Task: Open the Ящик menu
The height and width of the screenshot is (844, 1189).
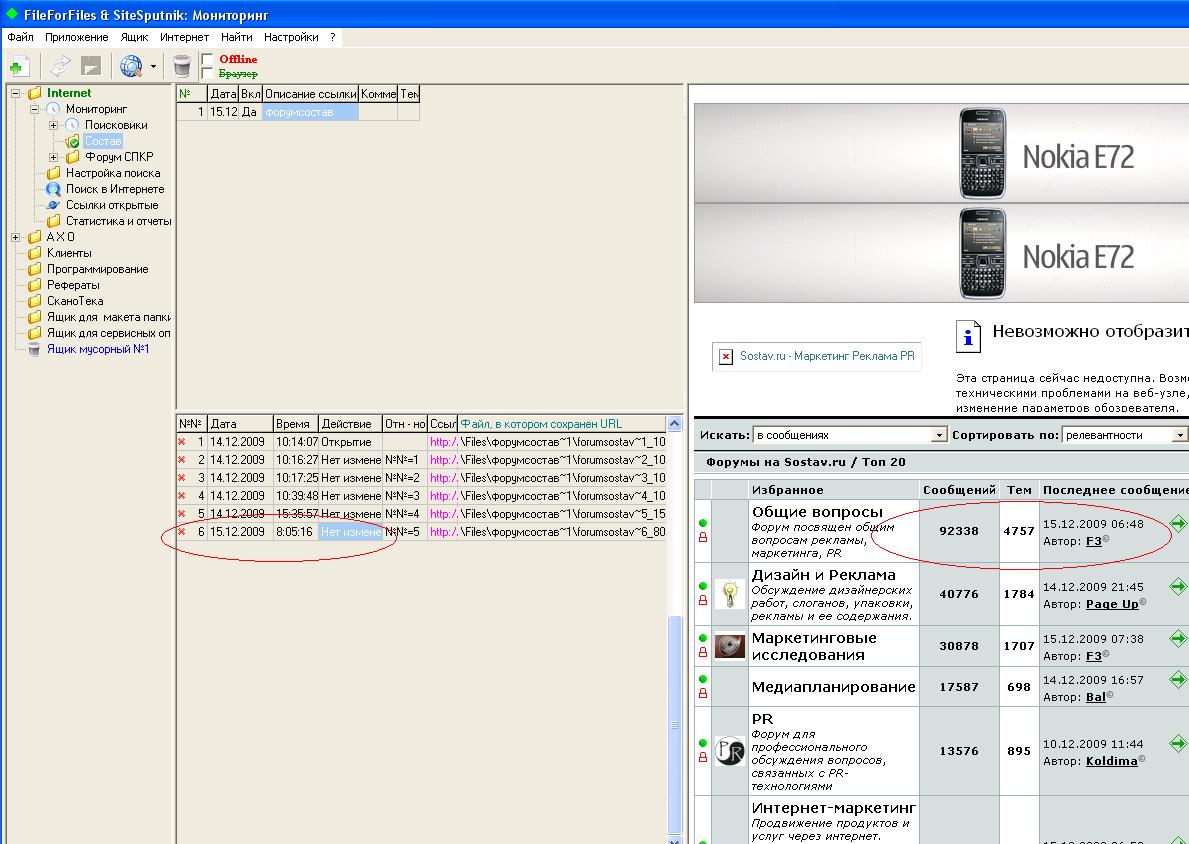Action: (x=134, y=37)
